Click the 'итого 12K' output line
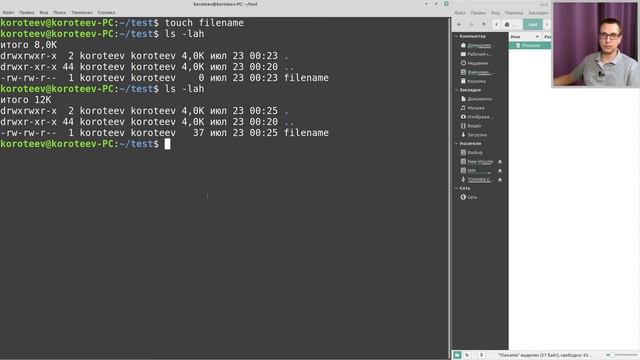640x360 pixels. tap(26, 100)
